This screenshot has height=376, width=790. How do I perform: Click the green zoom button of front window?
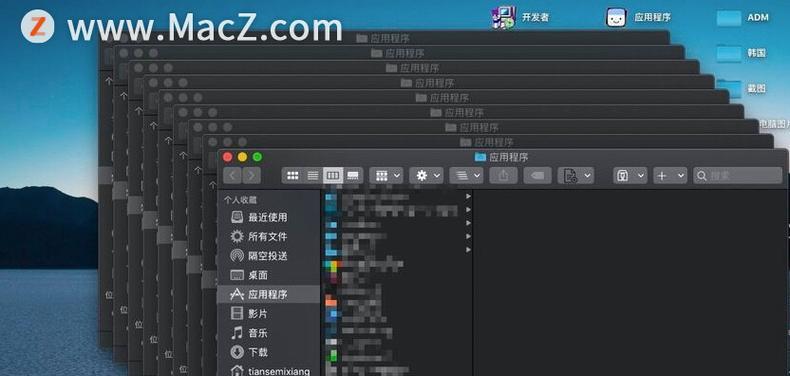257,157
